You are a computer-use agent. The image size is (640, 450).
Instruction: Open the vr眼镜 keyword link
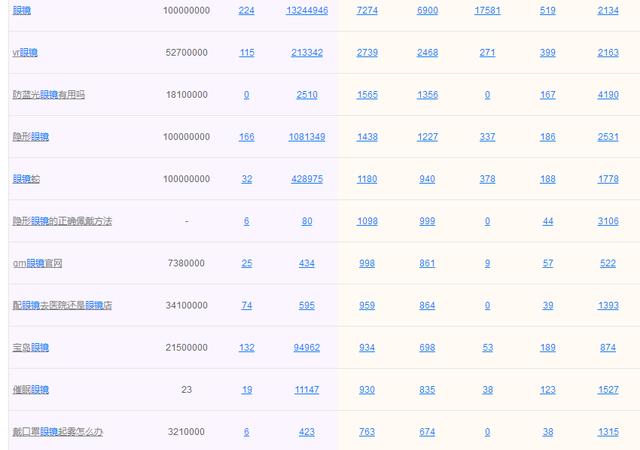[x=25, y=53]
